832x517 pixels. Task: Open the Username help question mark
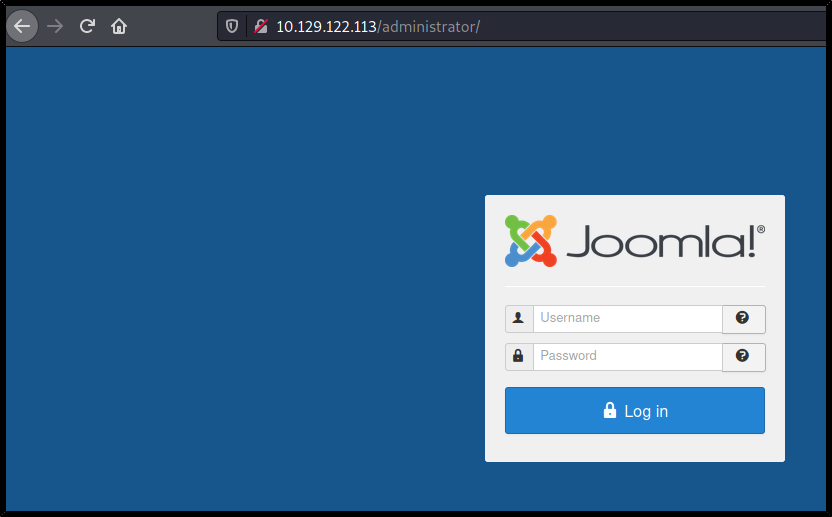743,318
